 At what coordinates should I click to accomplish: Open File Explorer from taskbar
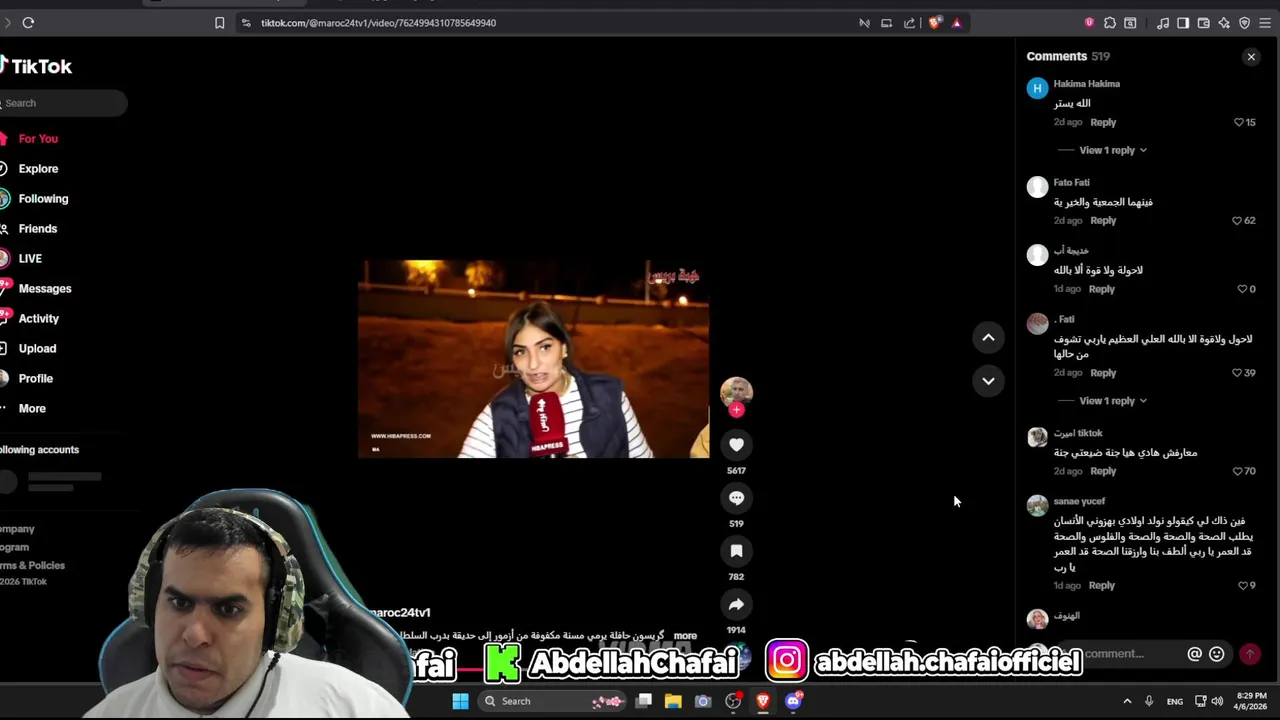click(673, 701)
